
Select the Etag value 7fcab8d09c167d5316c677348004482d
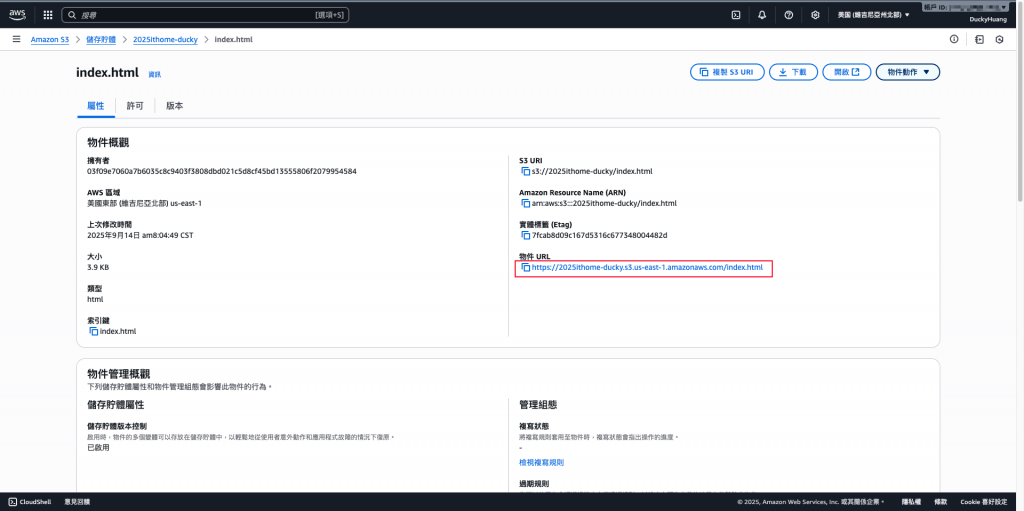tap(600, 235)
